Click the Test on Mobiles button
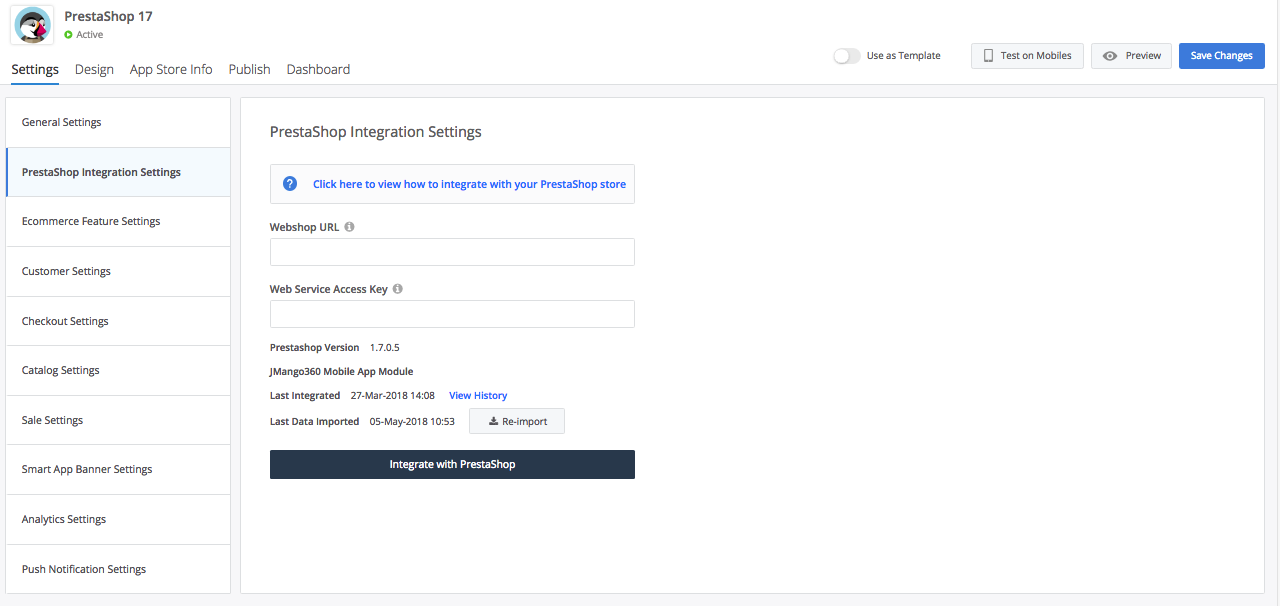This screenshot has height=606, width=1280. coord(1027,56)
